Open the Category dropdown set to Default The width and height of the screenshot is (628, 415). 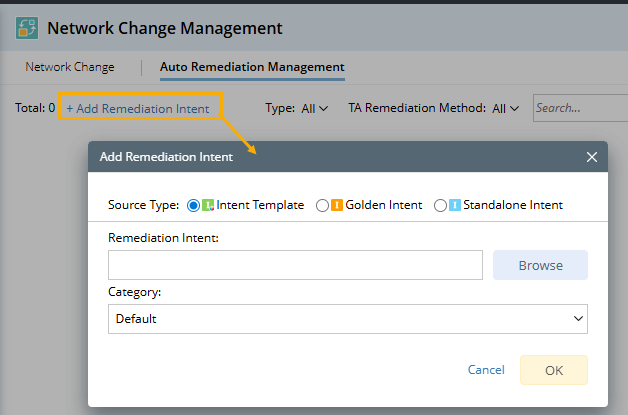347,318
